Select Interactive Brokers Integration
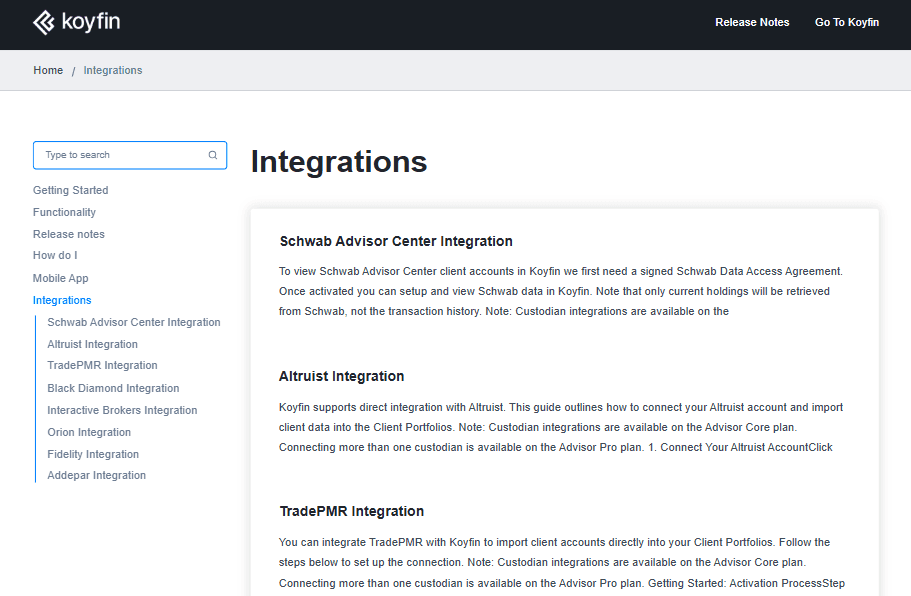 coord(122,410)
